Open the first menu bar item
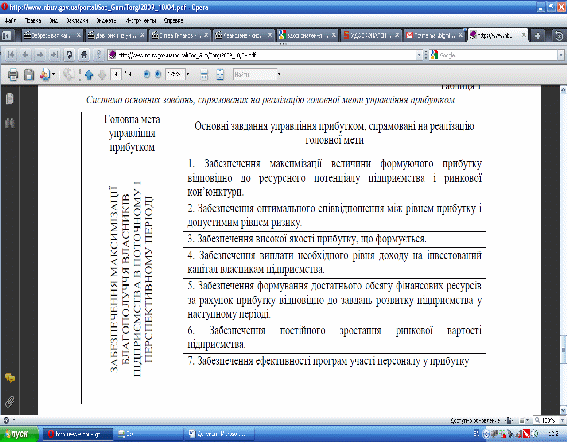Viewport: 568px width, 443px height. point(11,21)
